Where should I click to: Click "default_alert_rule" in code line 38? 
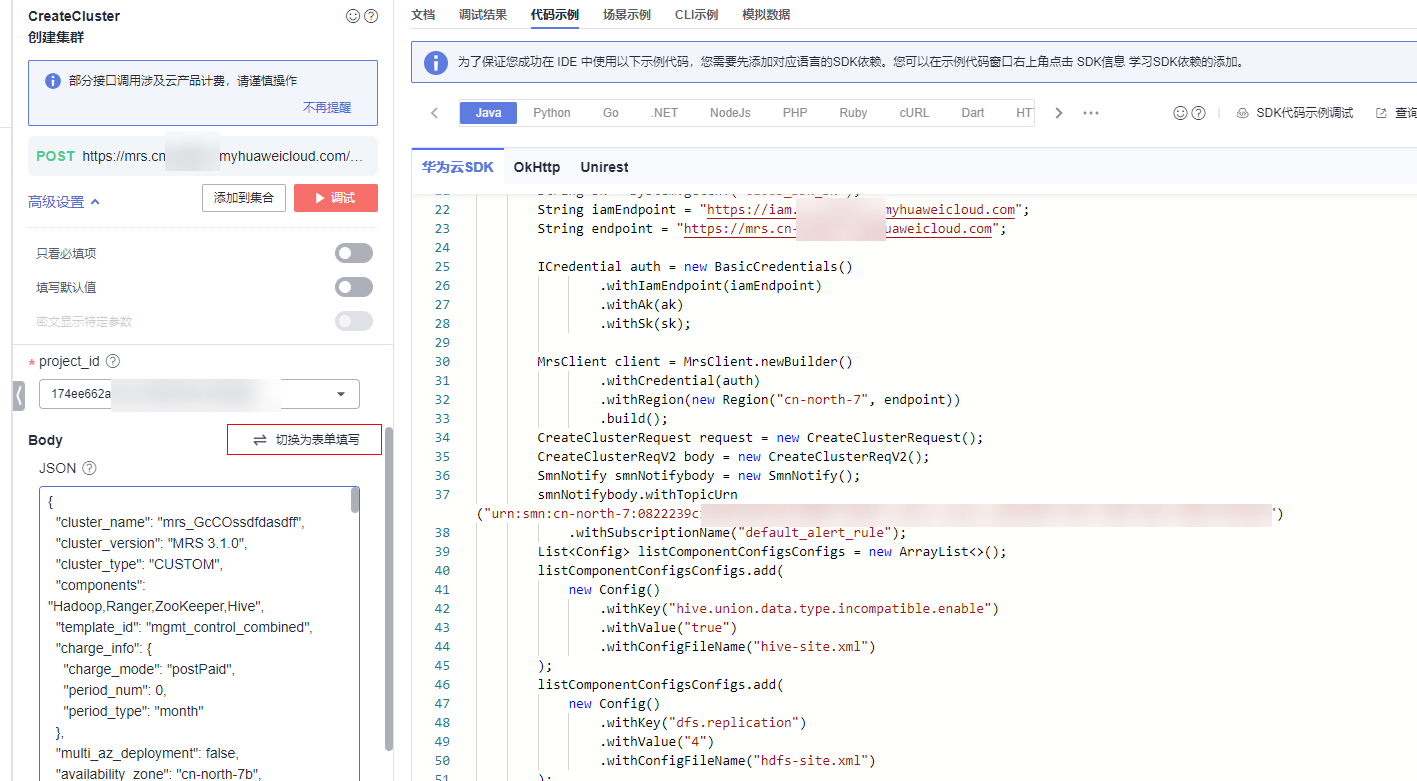[x=812, y=533]
